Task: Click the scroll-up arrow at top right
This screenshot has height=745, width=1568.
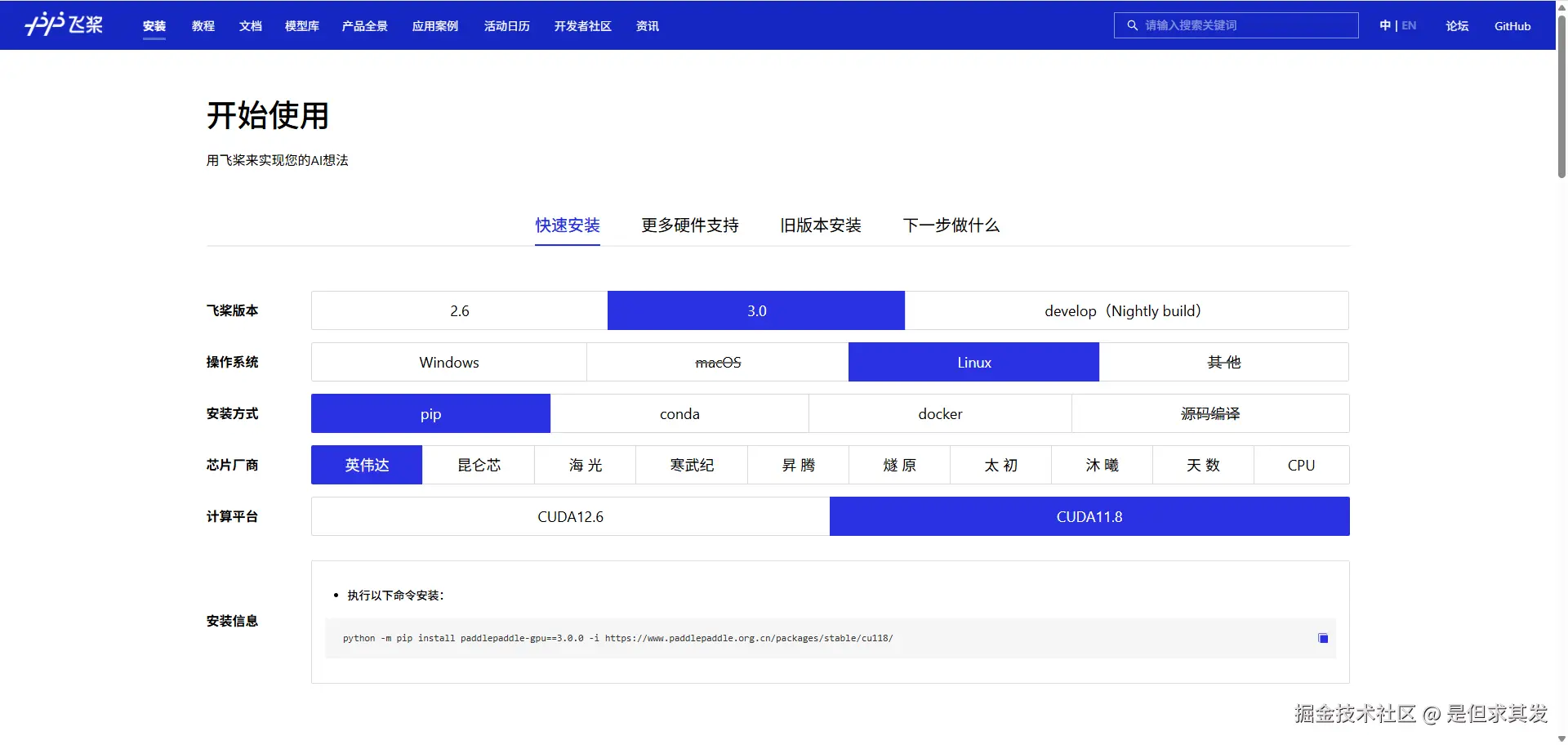Action: point(1559,7)
